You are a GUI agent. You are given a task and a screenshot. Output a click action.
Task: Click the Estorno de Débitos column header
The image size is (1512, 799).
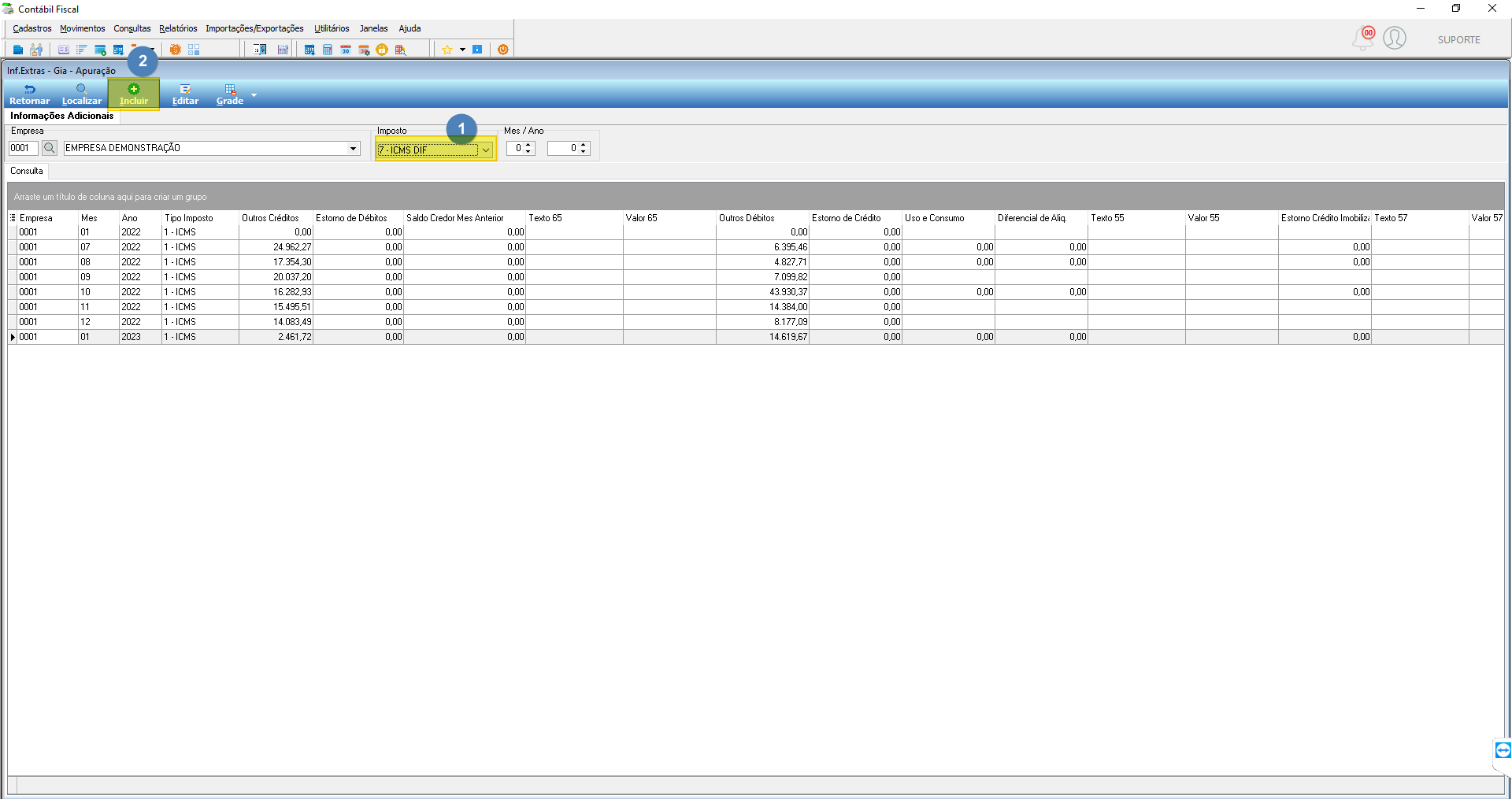[358, 218]
